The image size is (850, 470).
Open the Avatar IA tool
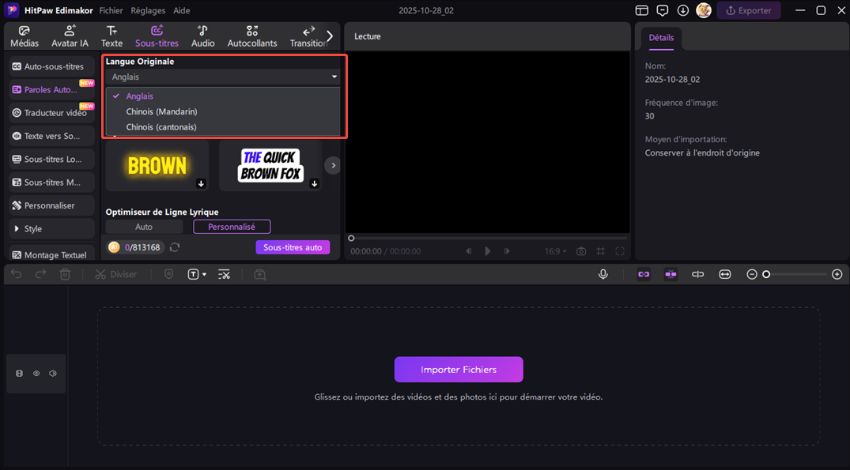point(69,37)
